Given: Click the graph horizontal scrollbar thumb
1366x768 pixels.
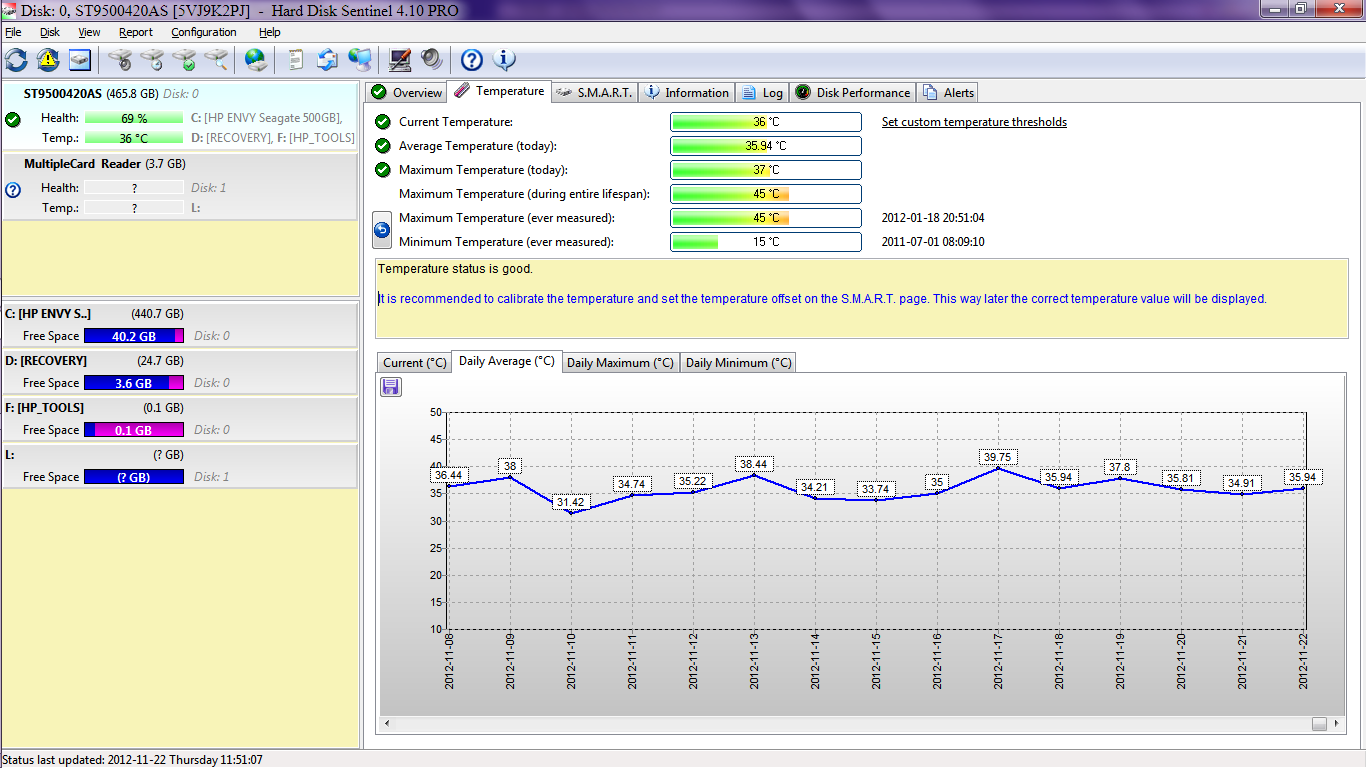Looking at the screenshot, I should pyautogui.click(x=1320, y=723).
